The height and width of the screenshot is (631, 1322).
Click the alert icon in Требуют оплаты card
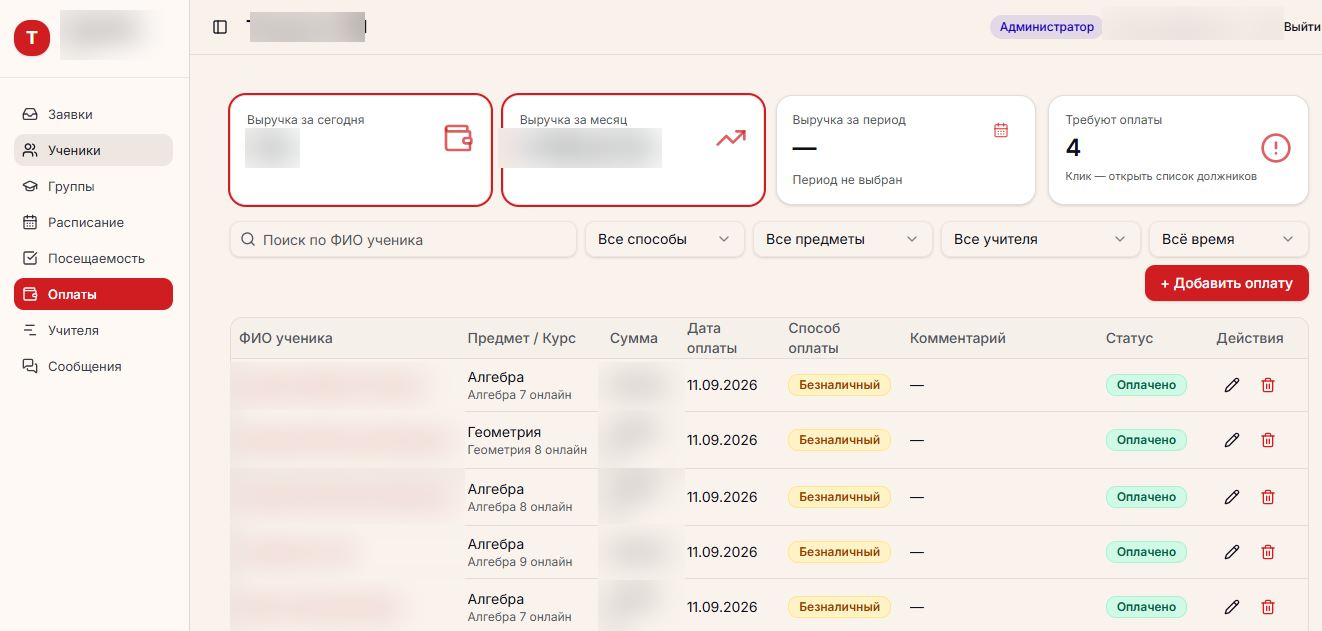coord(1276,148)
